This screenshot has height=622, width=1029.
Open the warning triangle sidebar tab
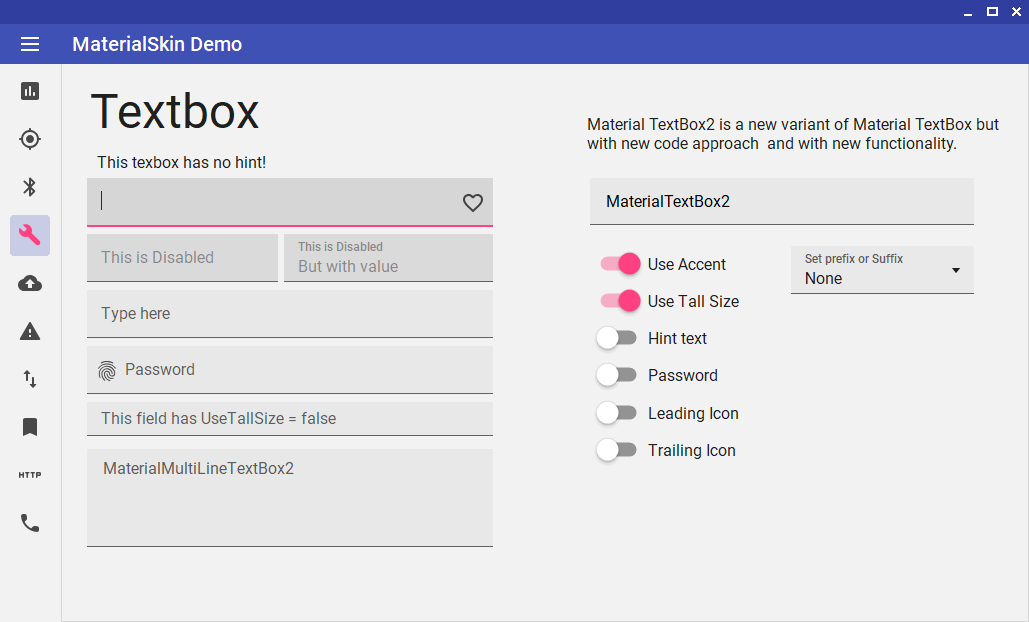tap(30, 331)
